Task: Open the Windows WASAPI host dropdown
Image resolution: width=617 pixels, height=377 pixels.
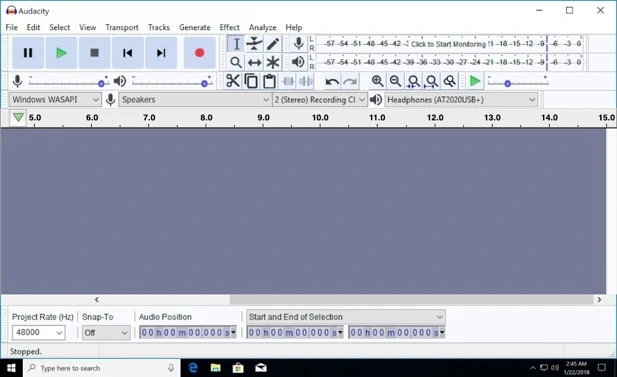Action: (x=55, y=100)
